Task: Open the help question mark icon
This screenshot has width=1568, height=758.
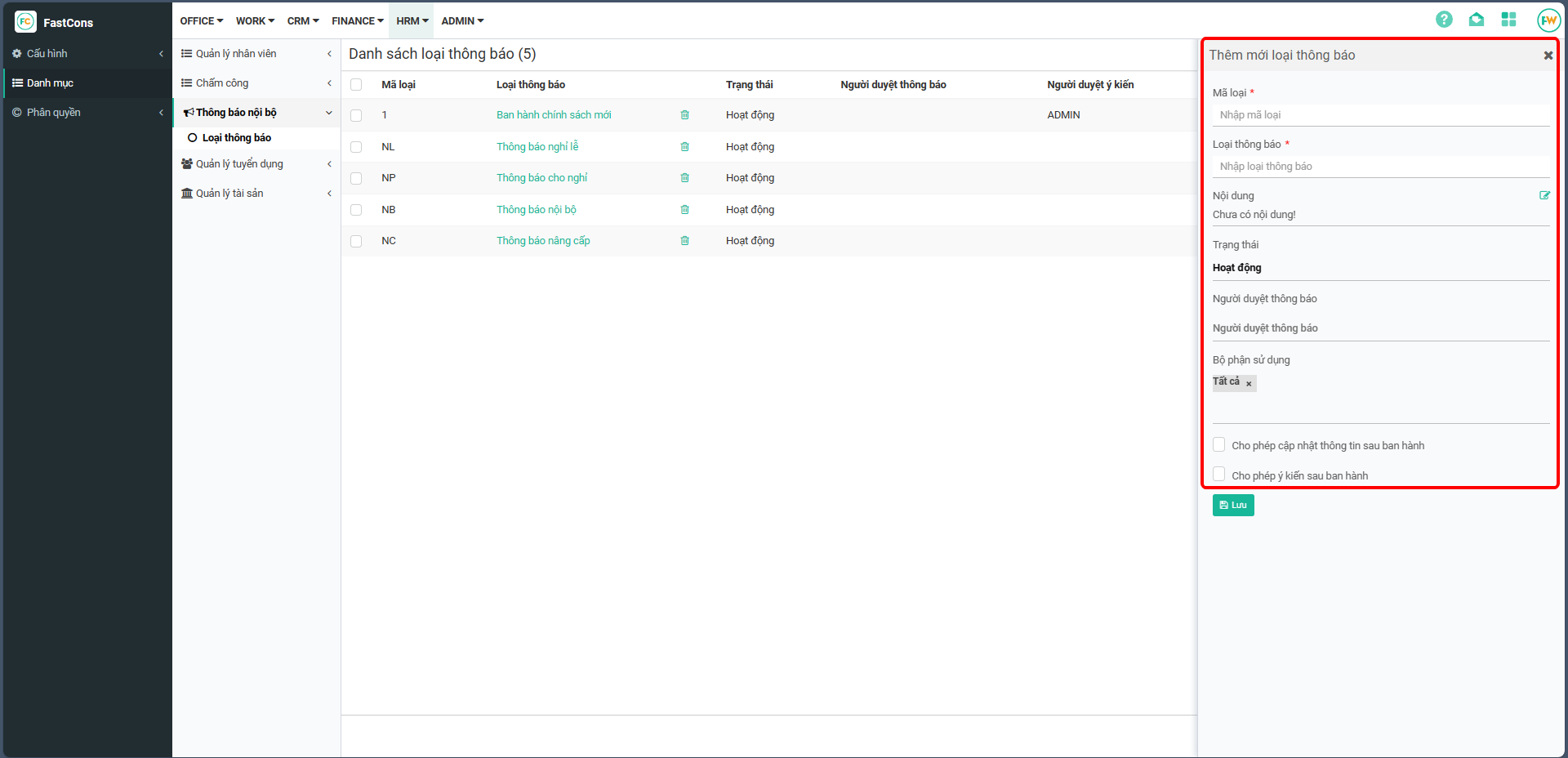Action: pos(1444,20)
